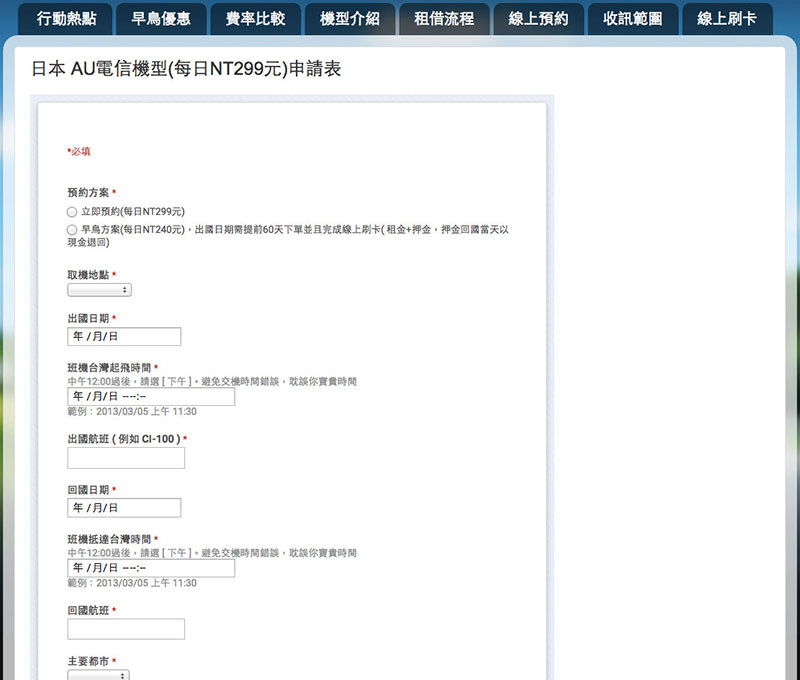
Task: Click the afternoon hint under 班機抵達台灣時間
Action: (x=212, y=553)
